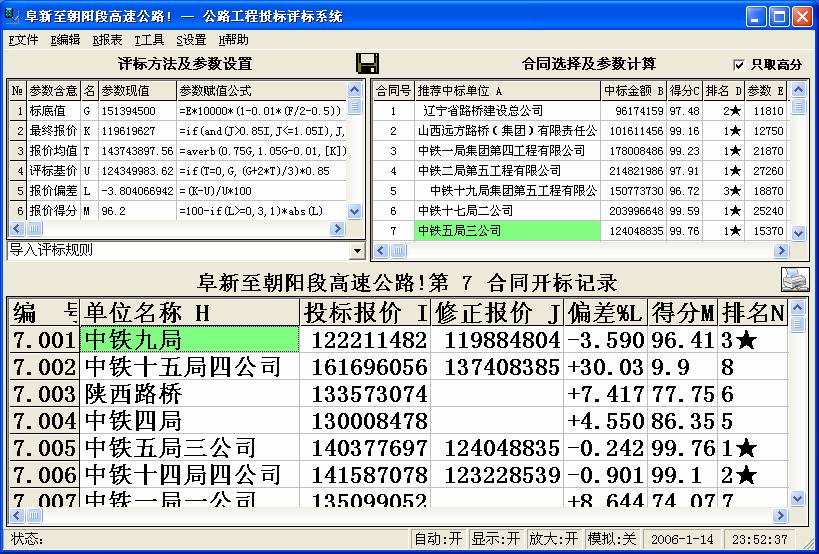Toggle the 只取高分 checkbox
Image resolution: width=819 pixels, height=554 pixels.
(x=738, y=65)
